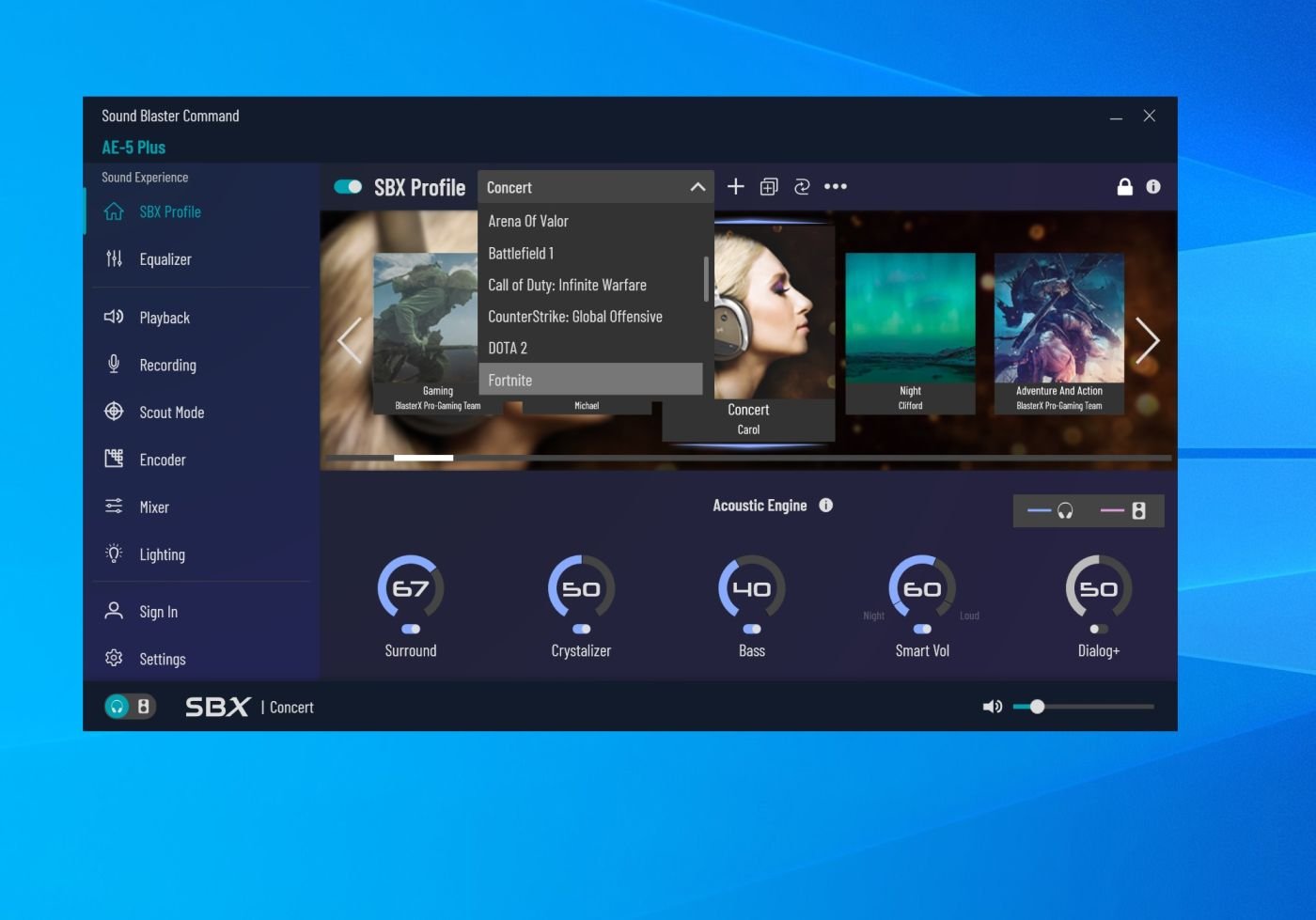Image resolution: width=1316 pixels, height=920 pixels.
Task: Click the Lighting bulb icon
Action: [114, 554]
